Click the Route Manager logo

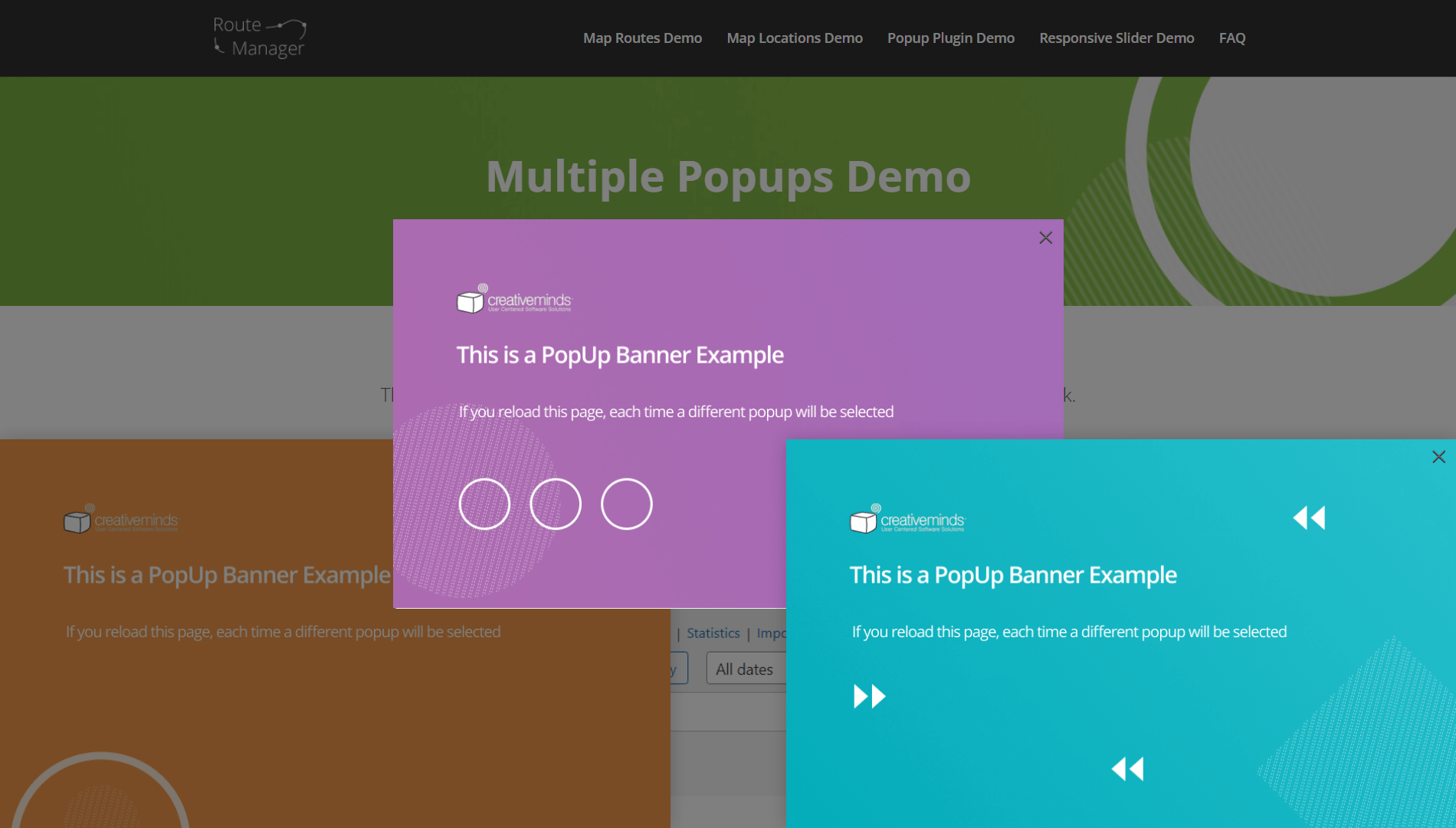pyautogui.click(x=260, y=38)
